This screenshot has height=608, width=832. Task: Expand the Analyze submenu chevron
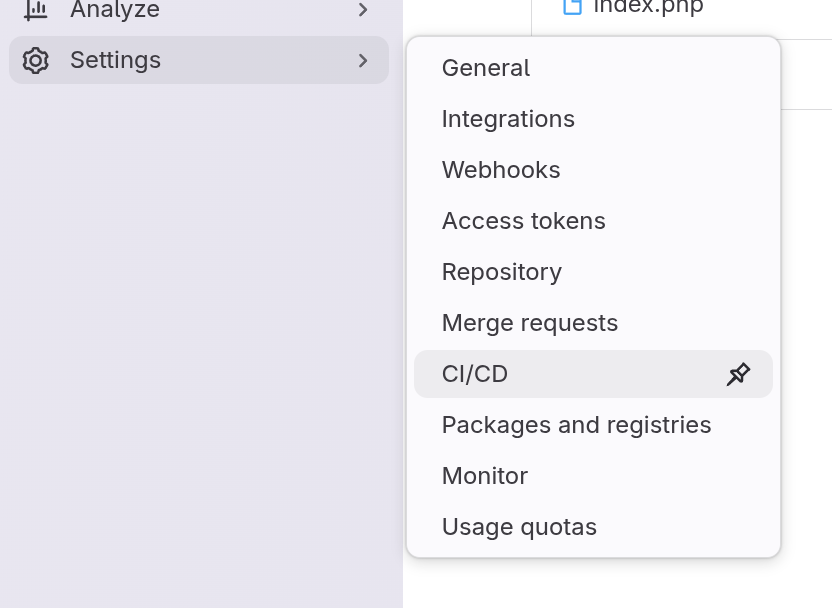tap(363, 10)
